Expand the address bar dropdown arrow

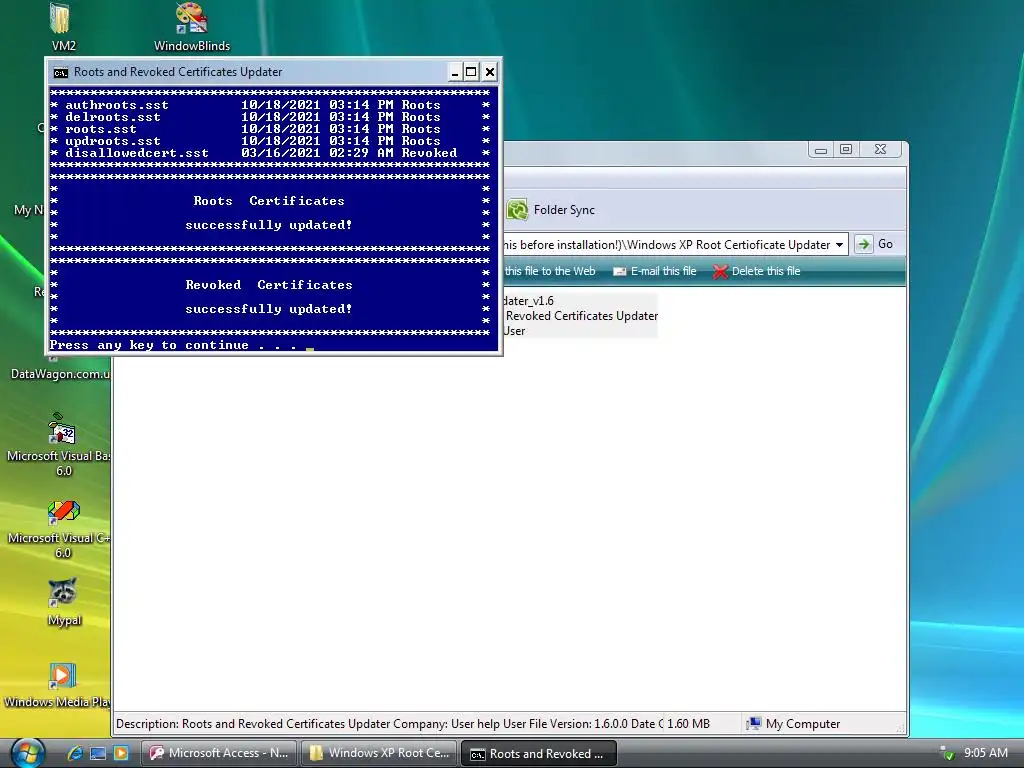coord(839,245)
